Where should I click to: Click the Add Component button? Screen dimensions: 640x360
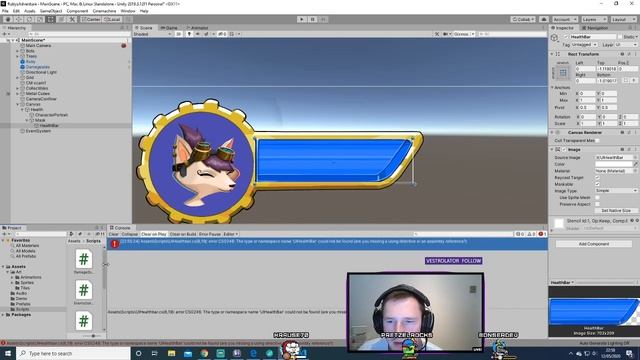(x=594, y=244)
